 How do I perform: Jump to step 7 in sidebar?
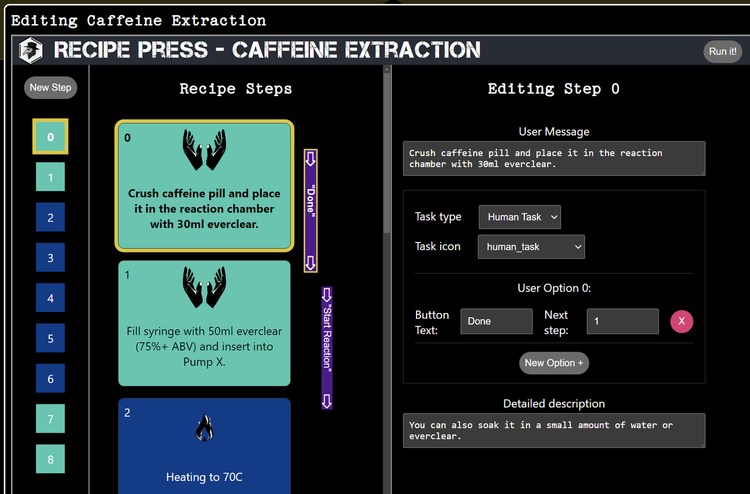(50, 419)
